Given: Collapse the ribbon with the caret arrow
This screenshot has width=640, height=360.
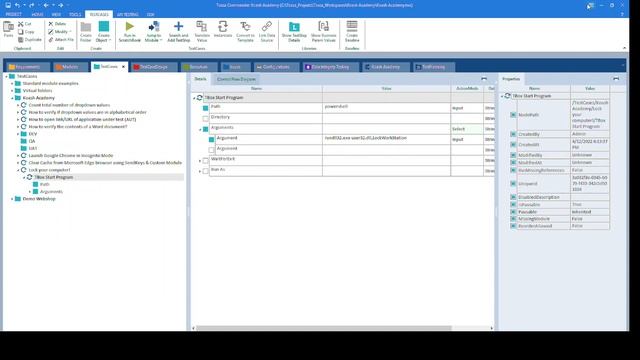Looking at the screenshot, I should pyautogui.click(x=624, y=48).
